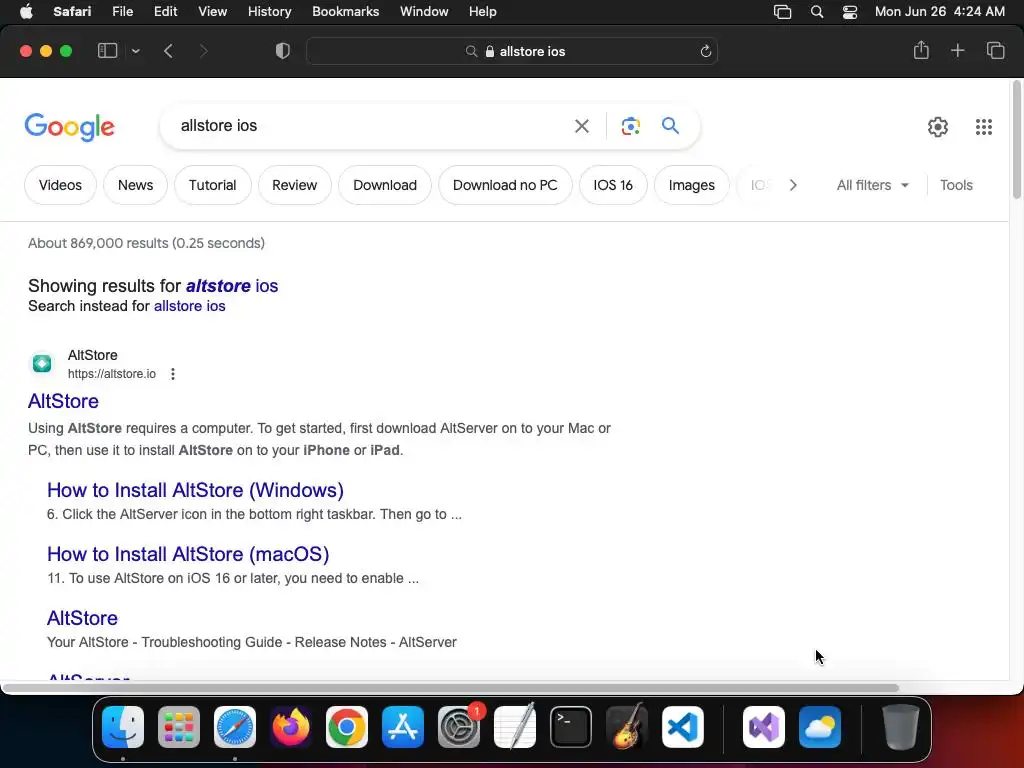This screenshot has width=1024, height=768.
Task: Open How to Install AltStore (macOS)
Action: [x=188, y=554]
